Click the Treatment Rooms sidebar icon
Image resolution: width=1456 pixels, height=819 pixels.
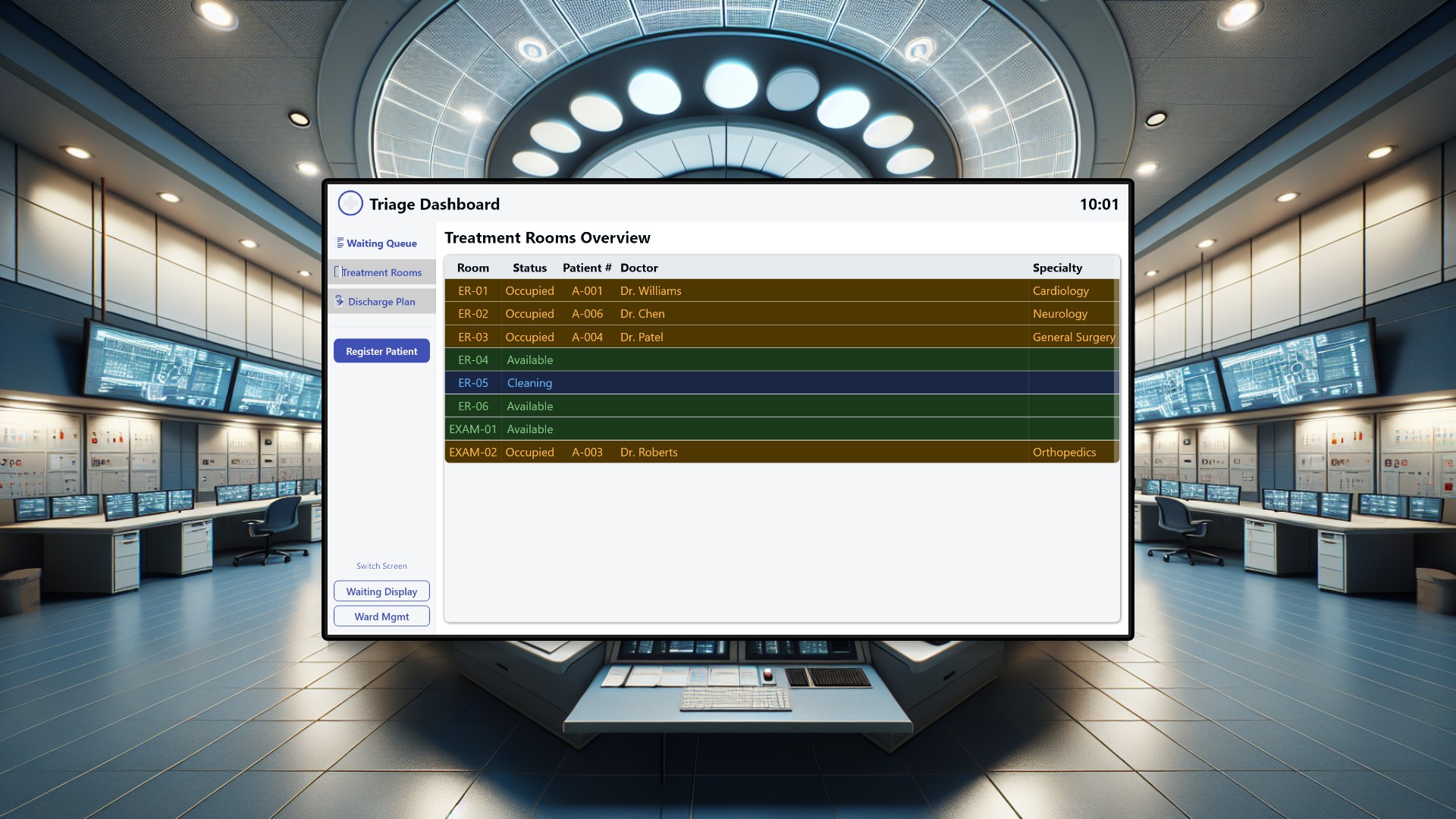pos(339,271)
